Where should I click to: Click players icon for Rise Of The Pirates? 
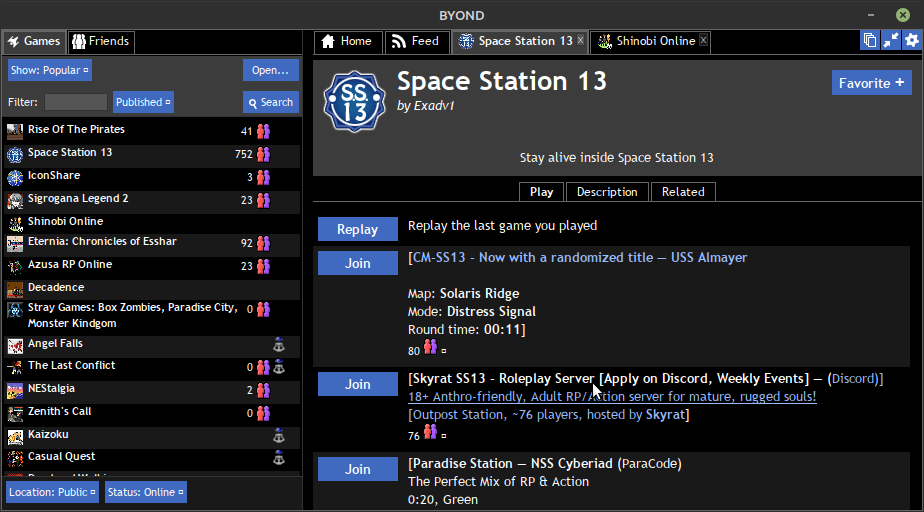pos(263,131)
